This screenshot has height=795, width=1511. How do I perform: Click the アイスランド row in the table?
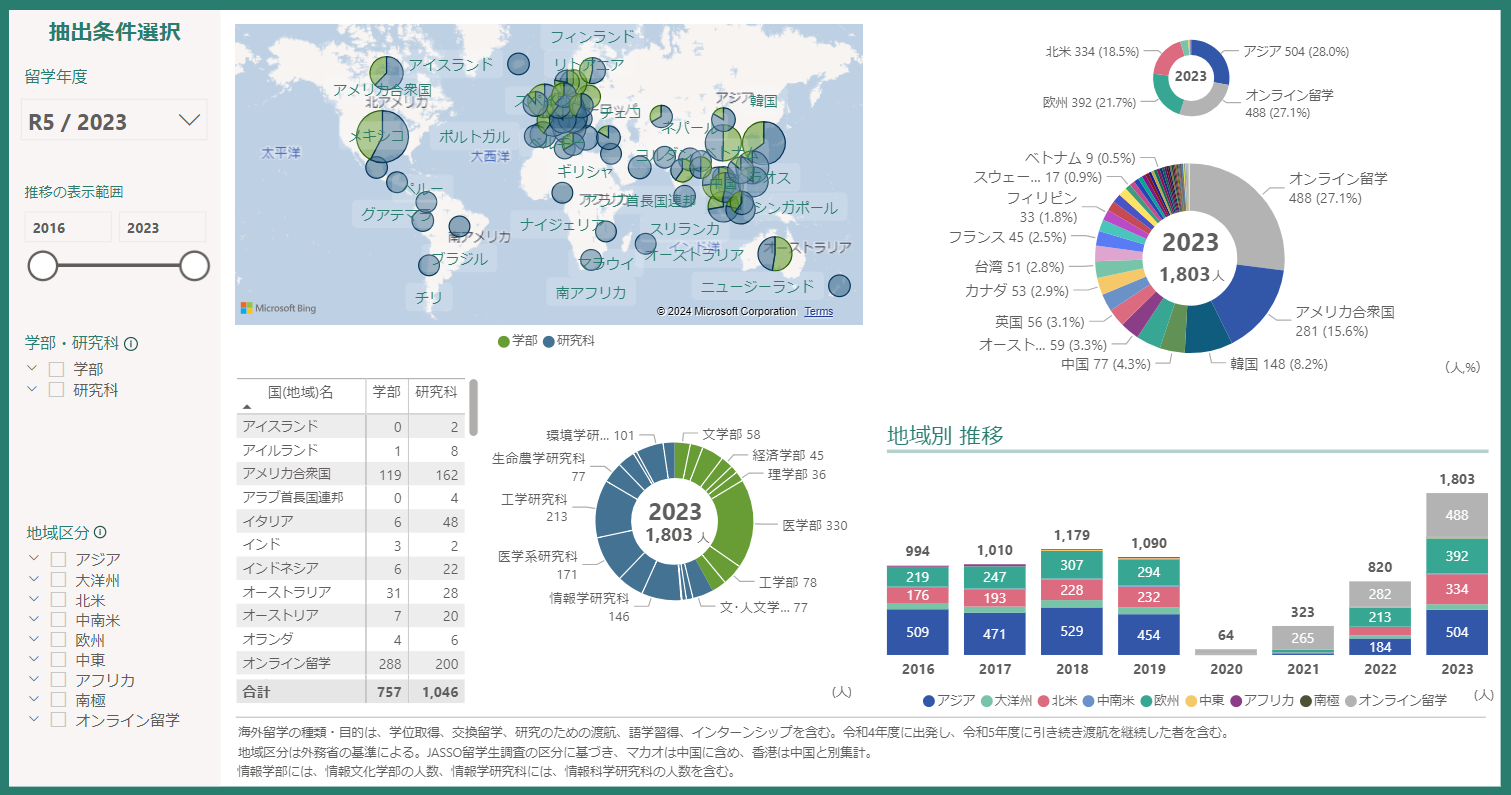[x=351, y=426]
